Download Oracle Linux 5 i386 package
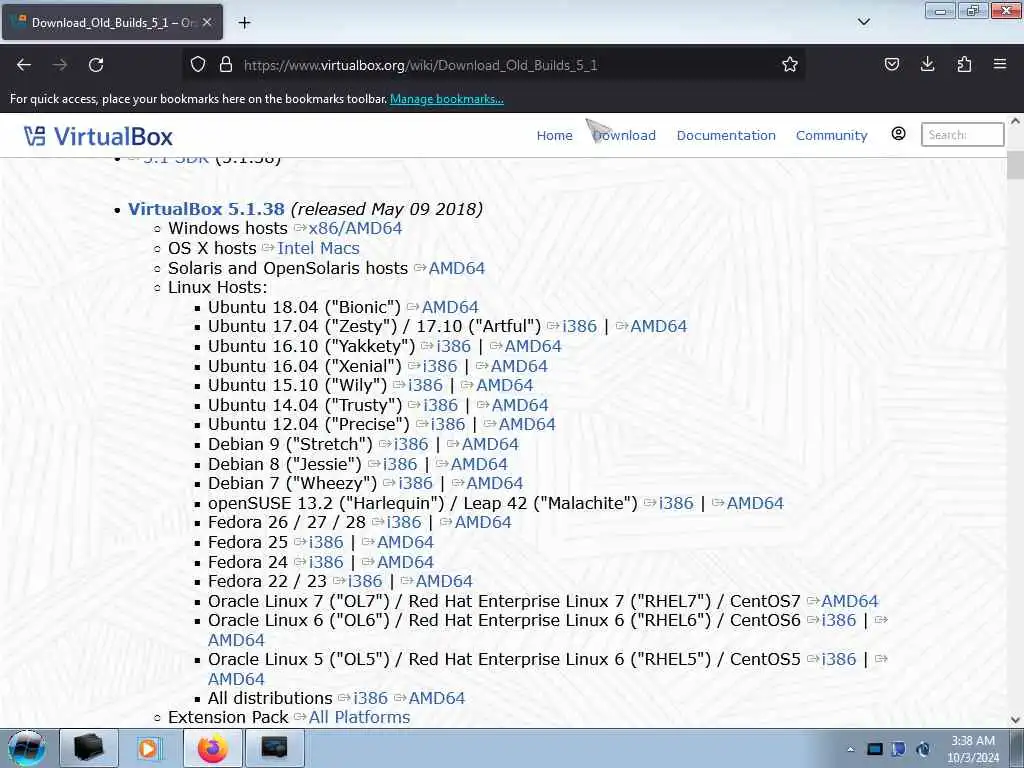Screen dimensions: 1024x768 click(x=839, y=660)
